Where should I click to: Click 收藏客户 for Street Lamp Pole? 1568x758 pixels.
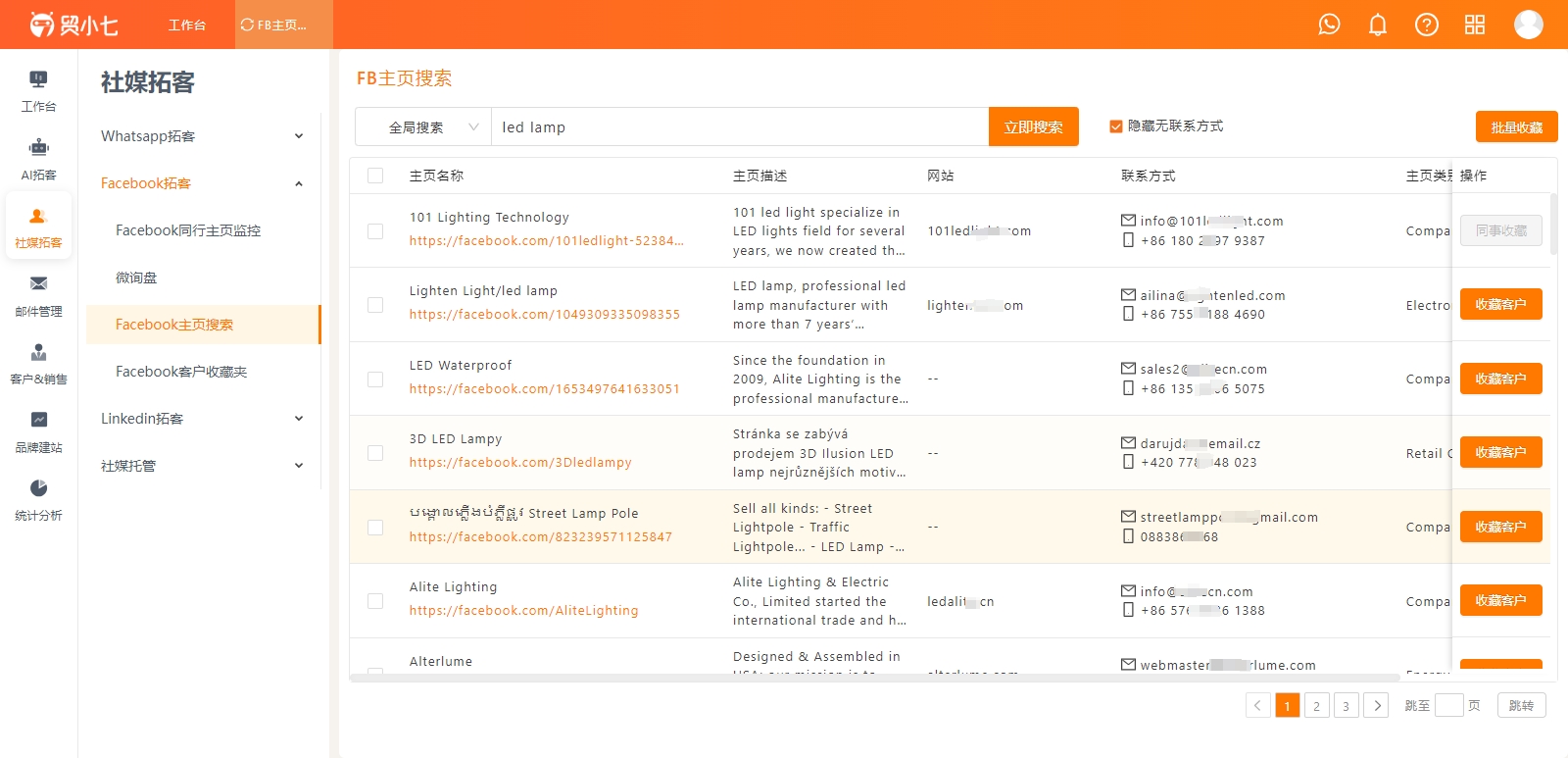[1501, 527]
